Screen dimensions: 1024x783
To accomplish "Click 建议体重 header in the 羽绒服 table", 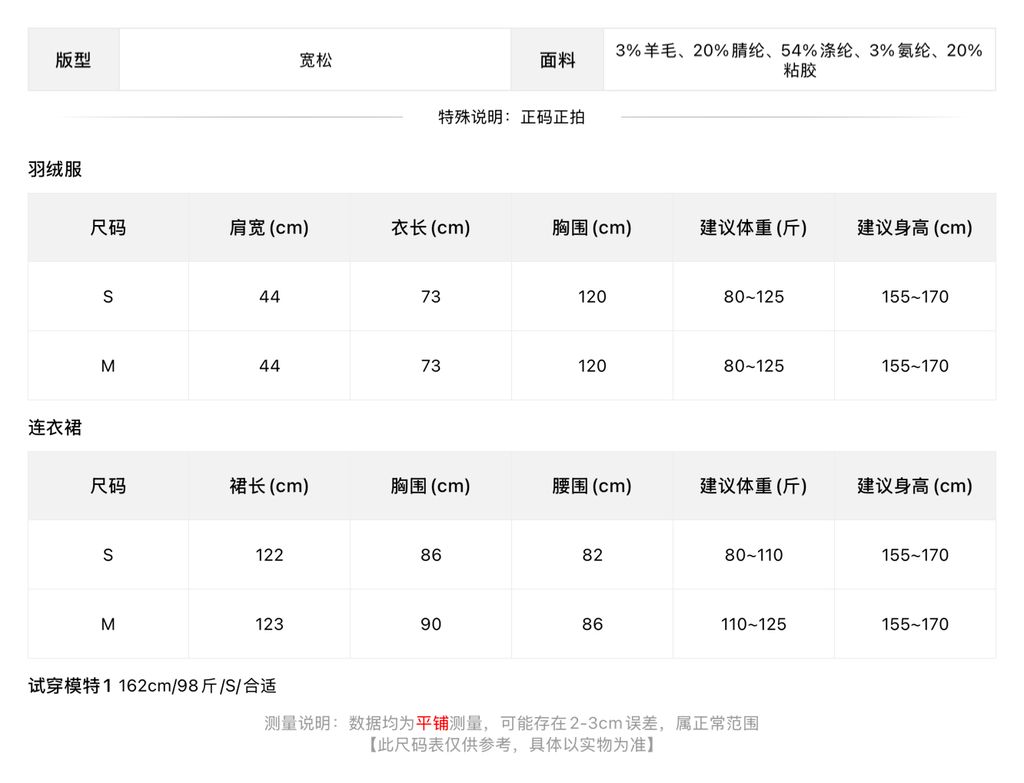I will click(x=754, y=228).
